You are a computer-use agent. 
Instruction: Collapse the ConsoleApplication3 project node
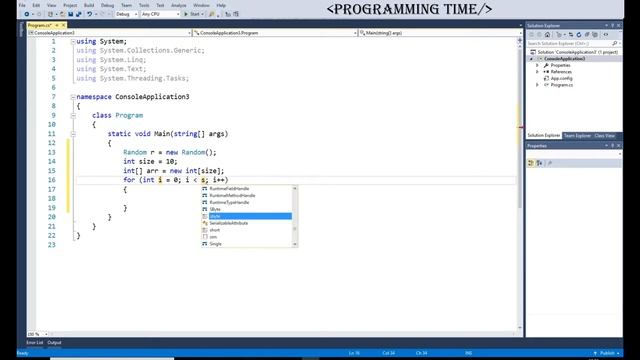click(531, 59)
